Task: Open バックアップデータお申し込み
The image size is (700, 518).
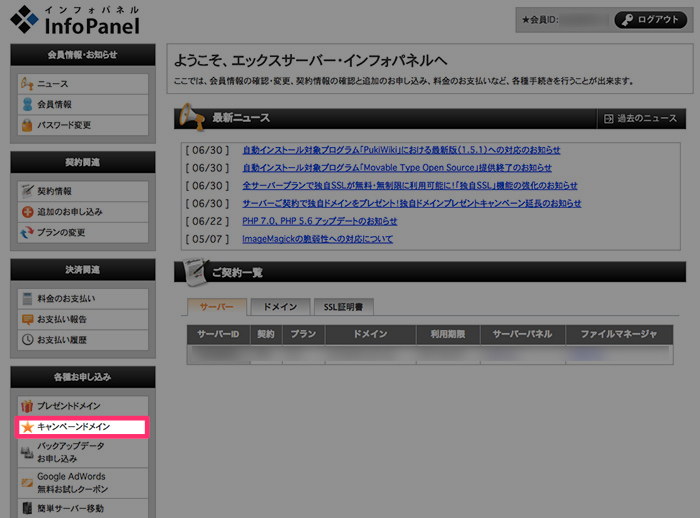Action: (x=83, y=452)
